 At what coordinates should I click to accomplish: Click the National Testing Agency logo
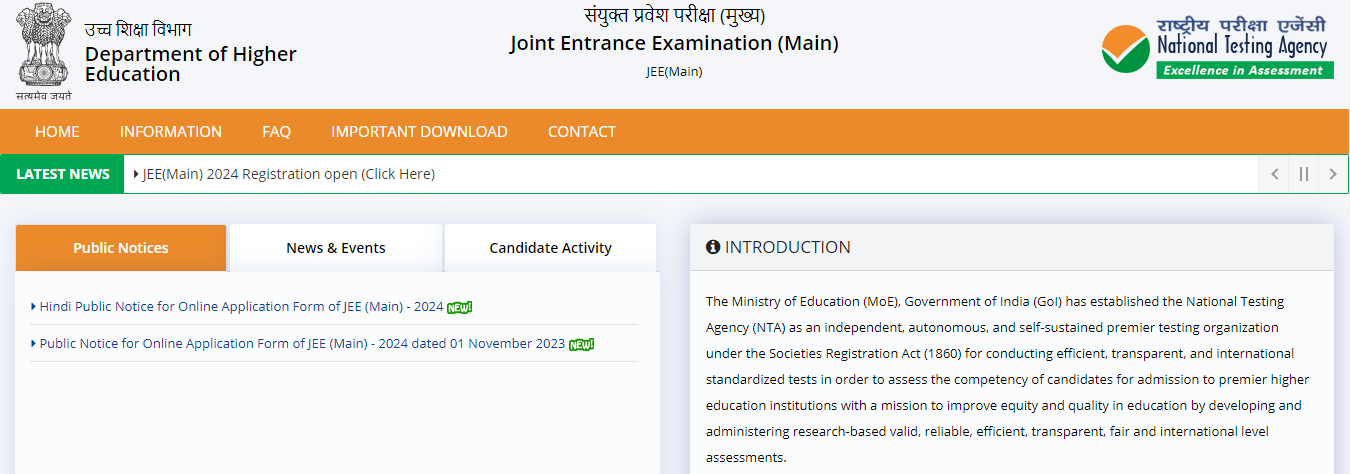(x=1216, y=47)
